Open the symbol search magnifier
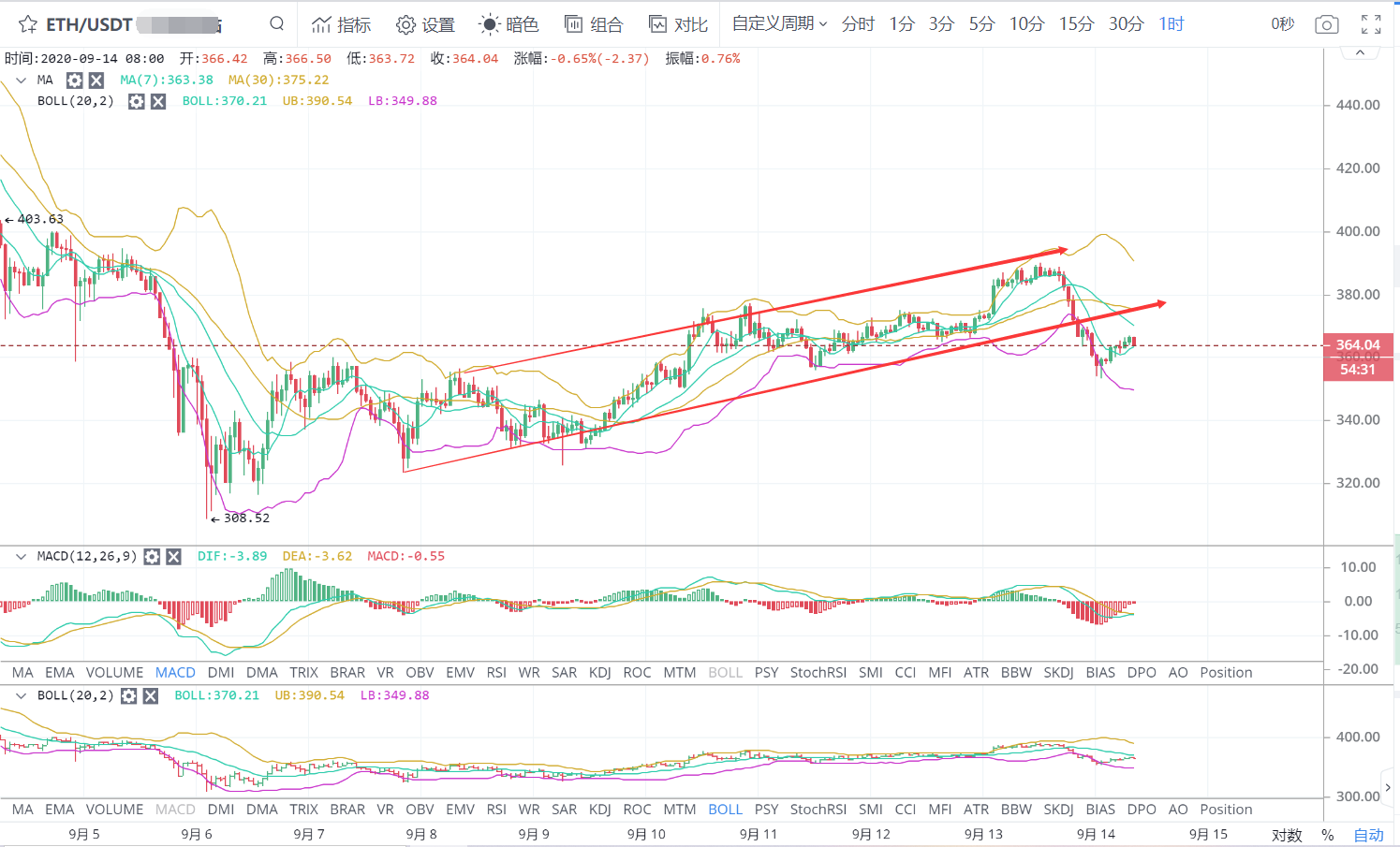1400x847 pixels. tap(276, 23)
